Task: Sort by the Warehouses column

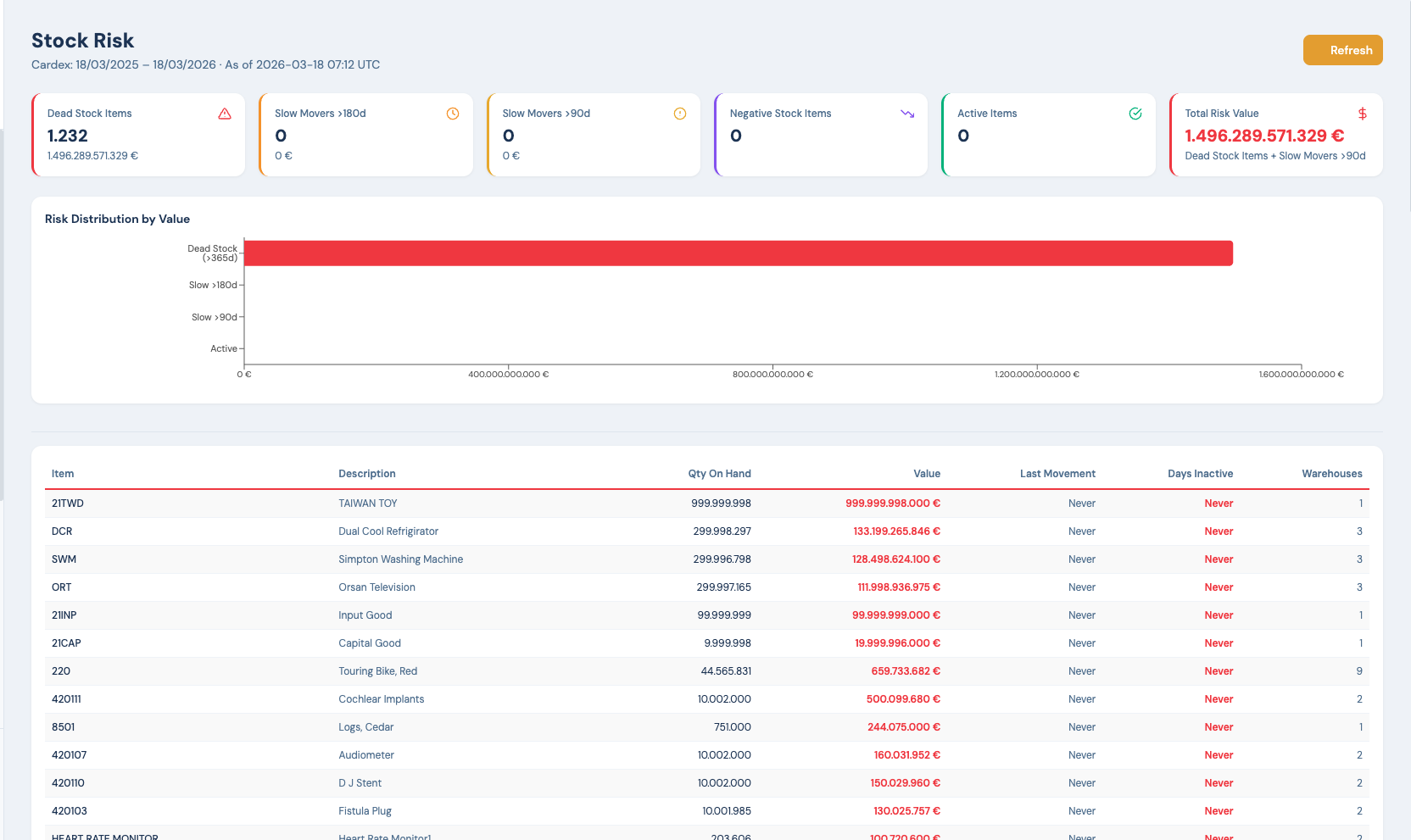Action: tap(1332, 473)
